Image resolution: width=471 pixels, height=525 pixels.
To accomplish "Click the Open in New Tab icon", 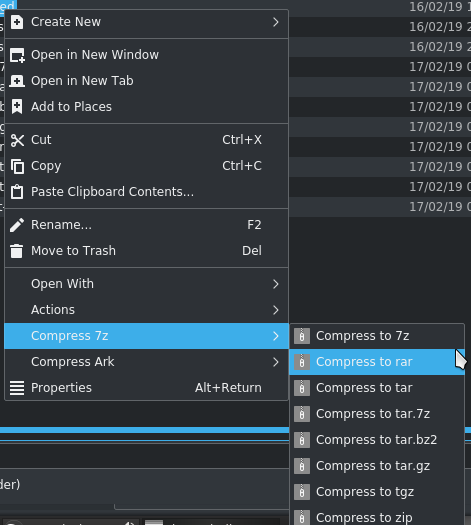I will coord(17,81).
